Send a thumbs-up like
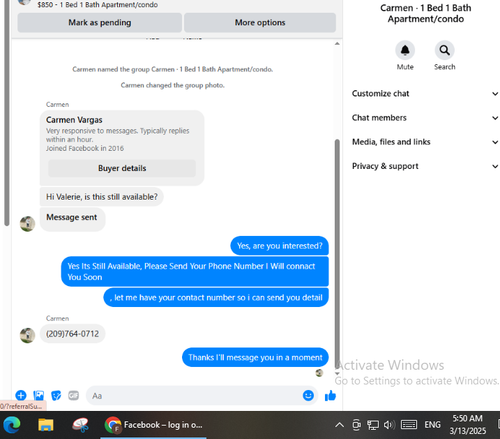This screenshot has width=500, height=439. click(x=330, y=396)
